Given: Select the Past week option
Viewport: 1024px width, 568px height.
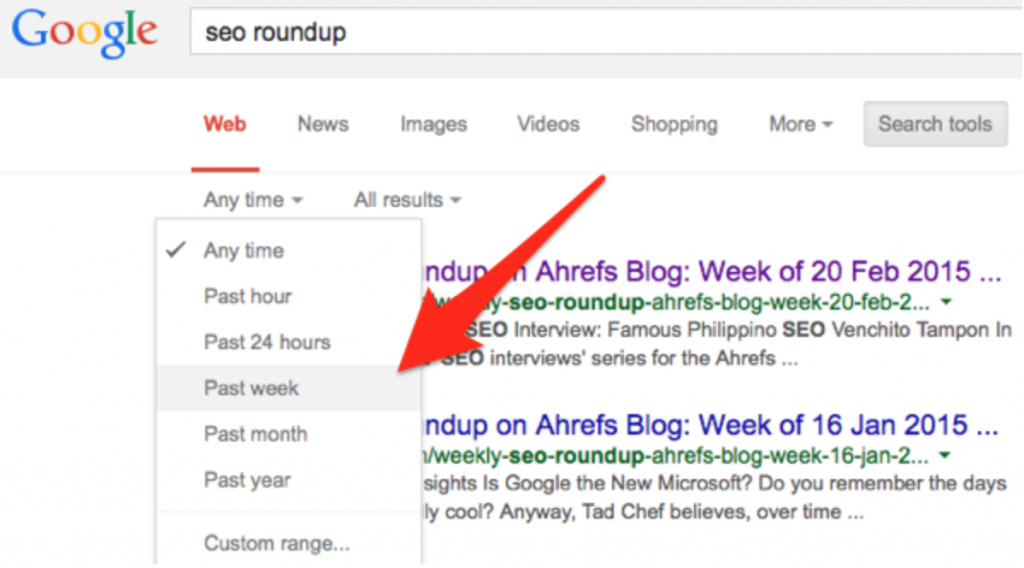Looking at the screenshot, I should [x=251, y=388].
